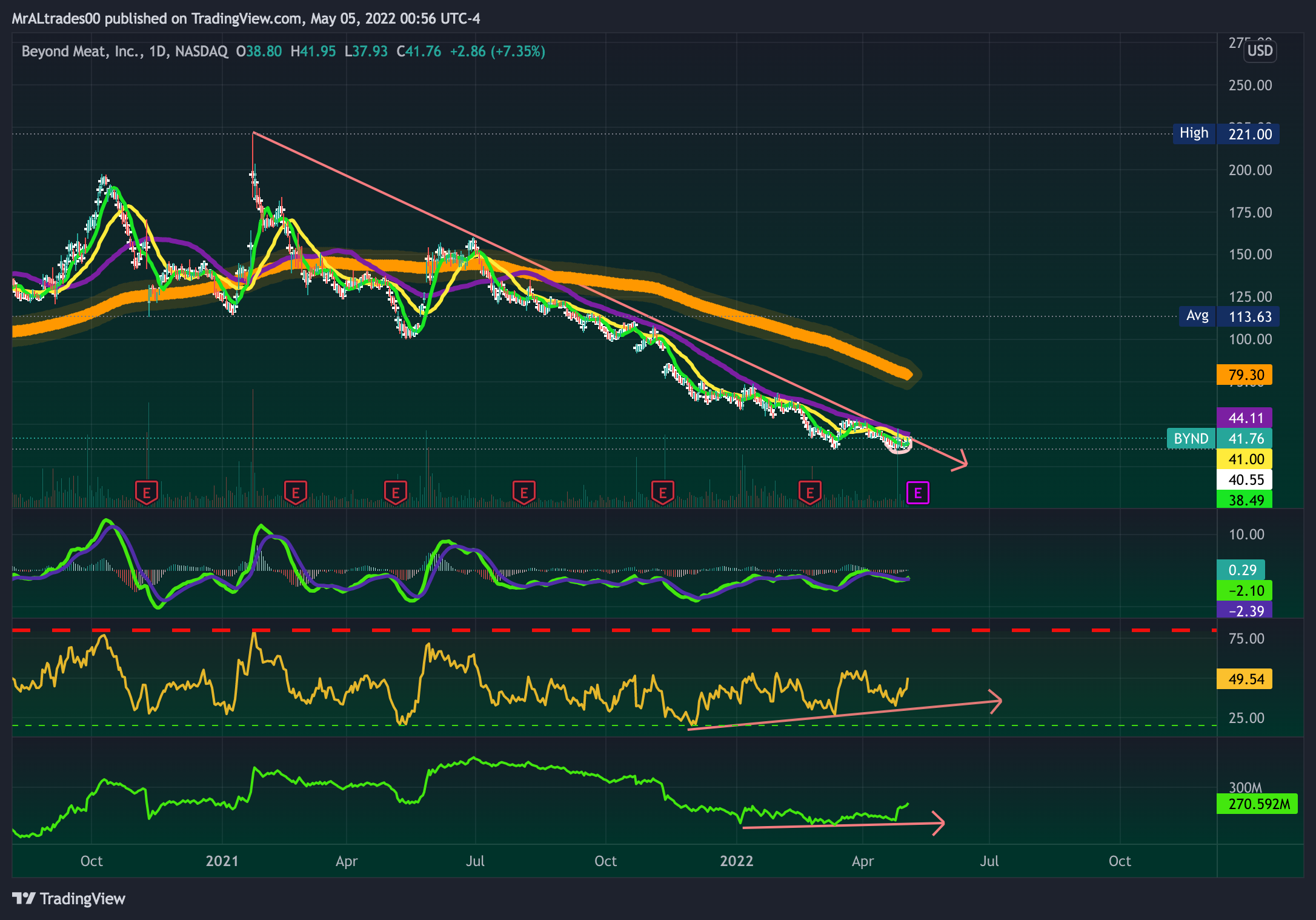This screenshot has height=920, width=1316.
Task: Click the low price value 37.93
Action: (370, 52)
